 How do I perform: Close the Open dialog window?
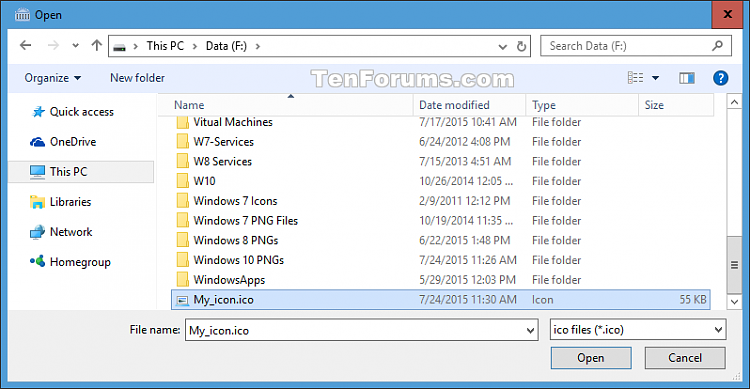click(727, 14)
